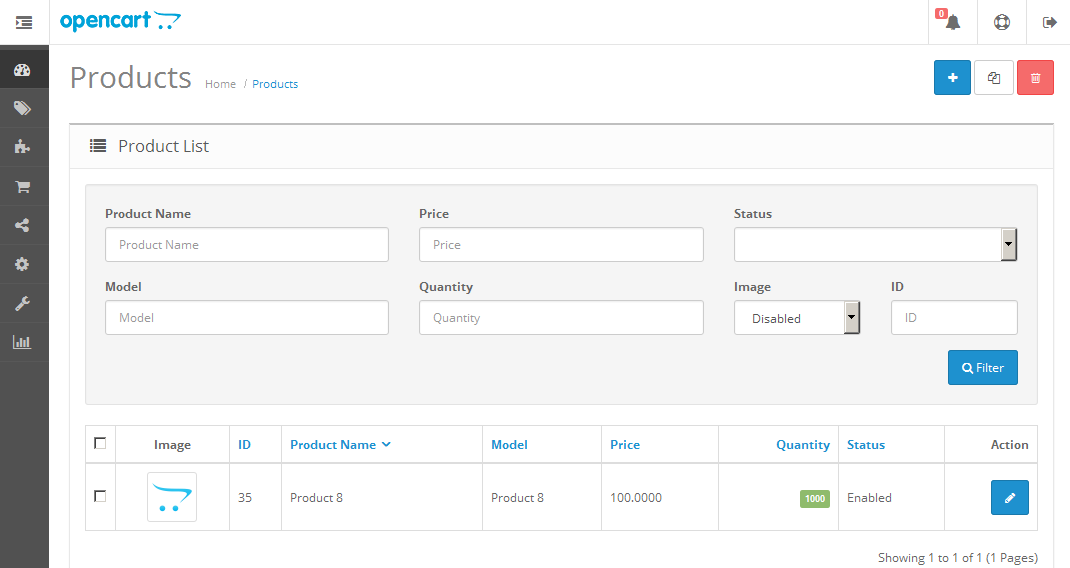Click the blue add new product button
This screenshot has height=568, width=1070.
[x=952, y=78]
